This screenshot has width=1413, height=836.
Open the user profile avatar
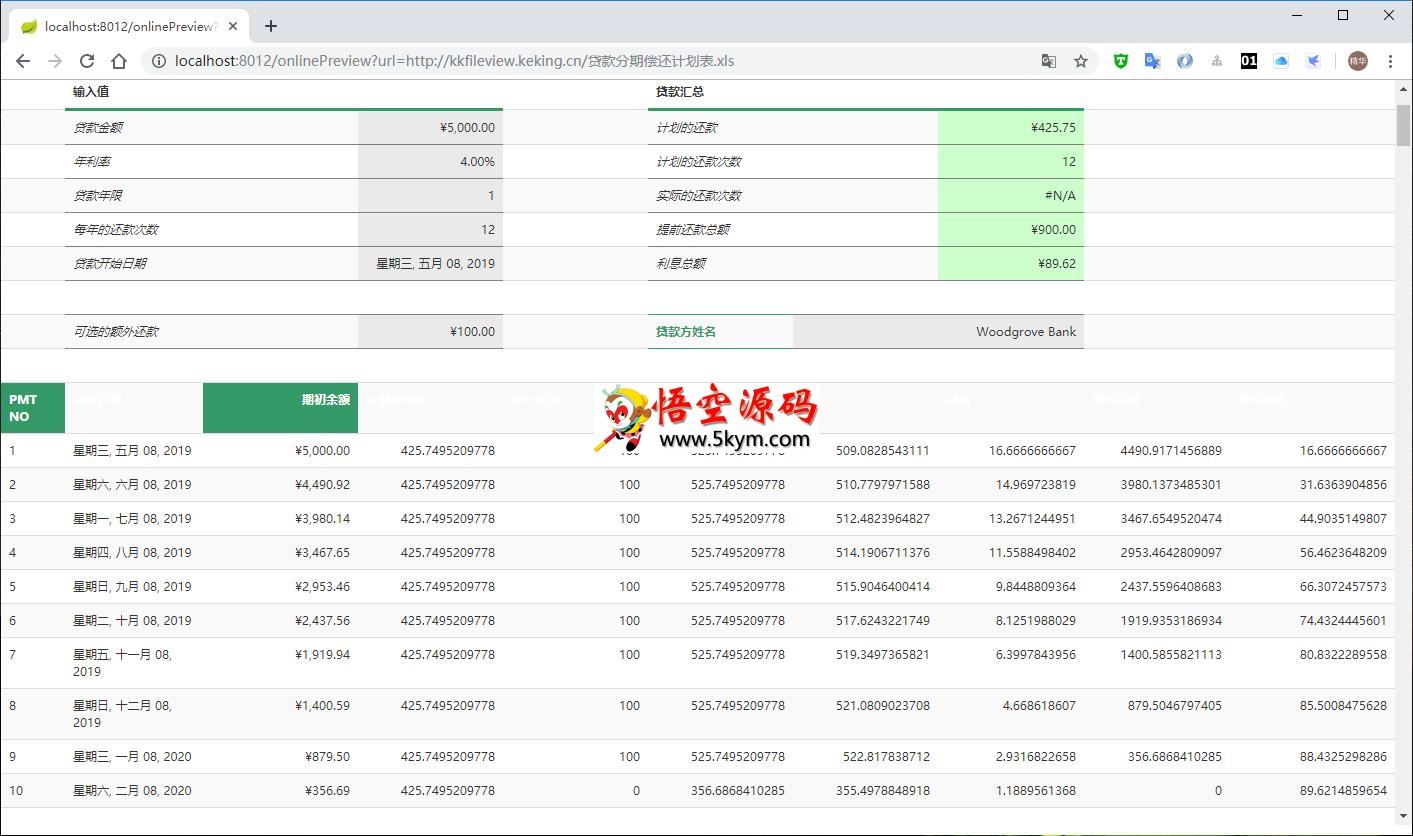click(x=1357, y=61)
